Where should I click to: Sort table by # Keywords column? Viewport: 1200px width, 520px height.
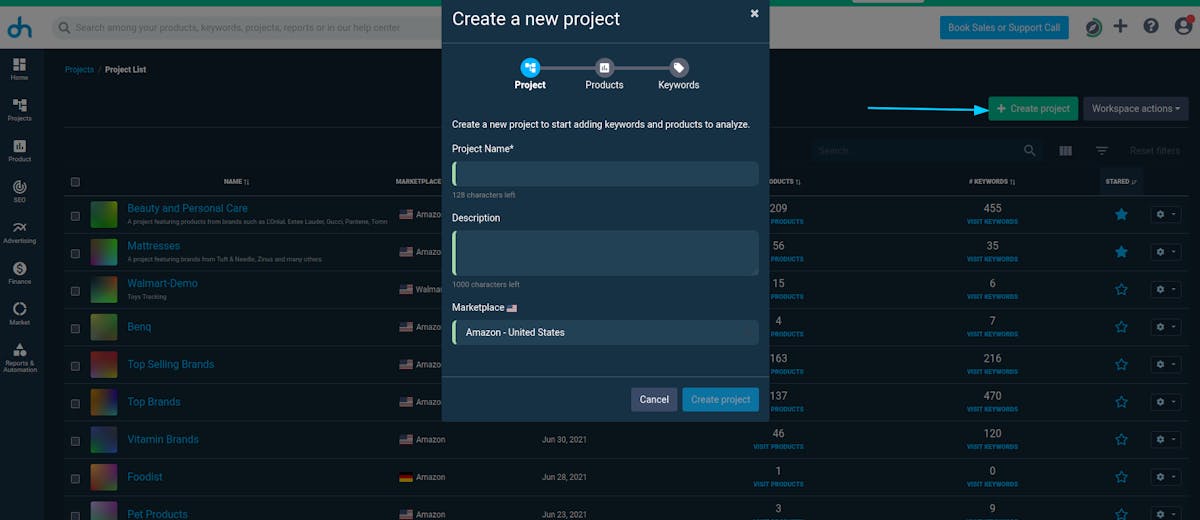tap(992, 182)
